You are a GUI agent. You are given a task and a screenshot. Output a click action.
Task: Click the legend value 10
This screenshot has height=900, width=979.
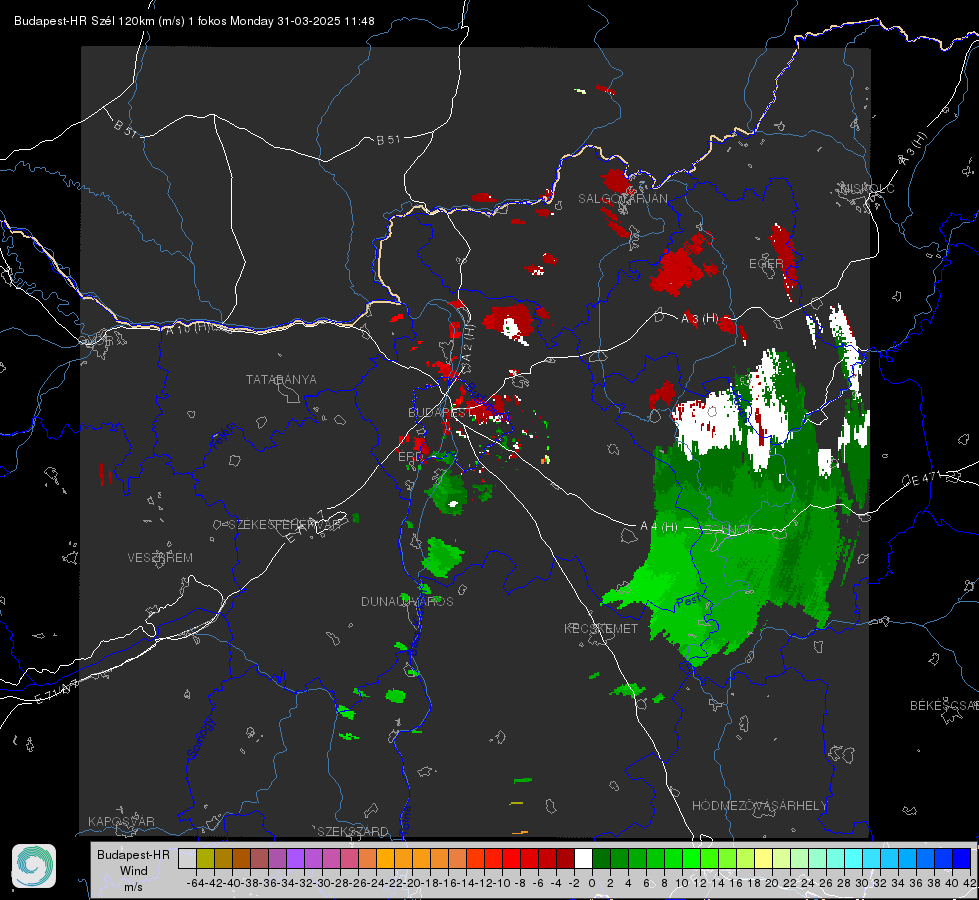click(682, 883)
